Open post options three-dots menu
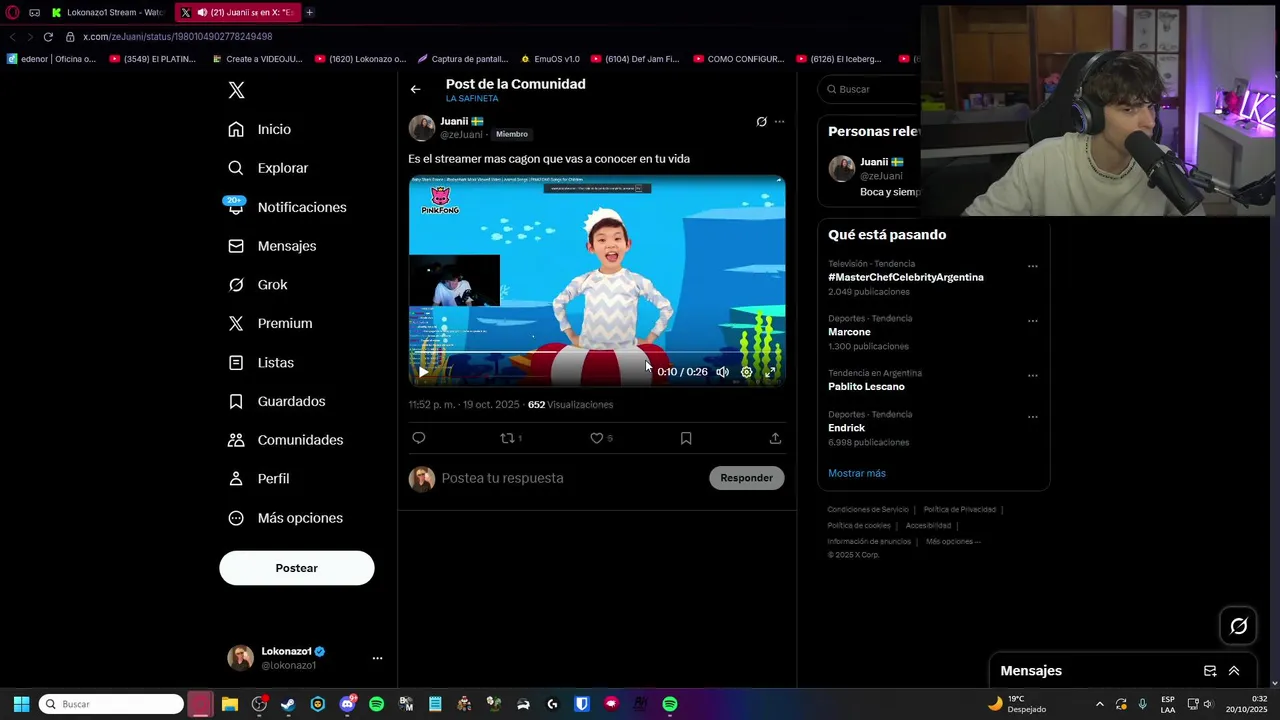Viewport: 1280px width, 720px height. (x=779, y=122)
